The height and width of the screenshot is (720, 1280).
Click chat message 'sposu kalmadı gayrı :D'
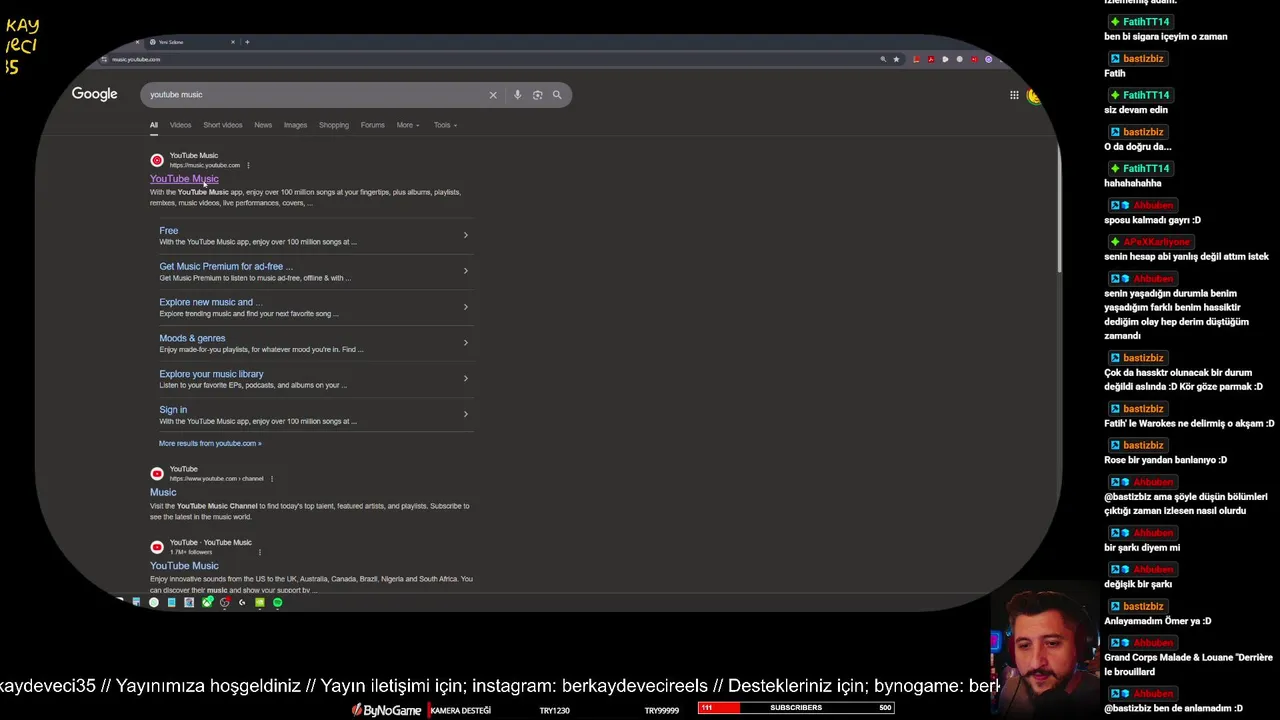click(x=1152, y=220)
